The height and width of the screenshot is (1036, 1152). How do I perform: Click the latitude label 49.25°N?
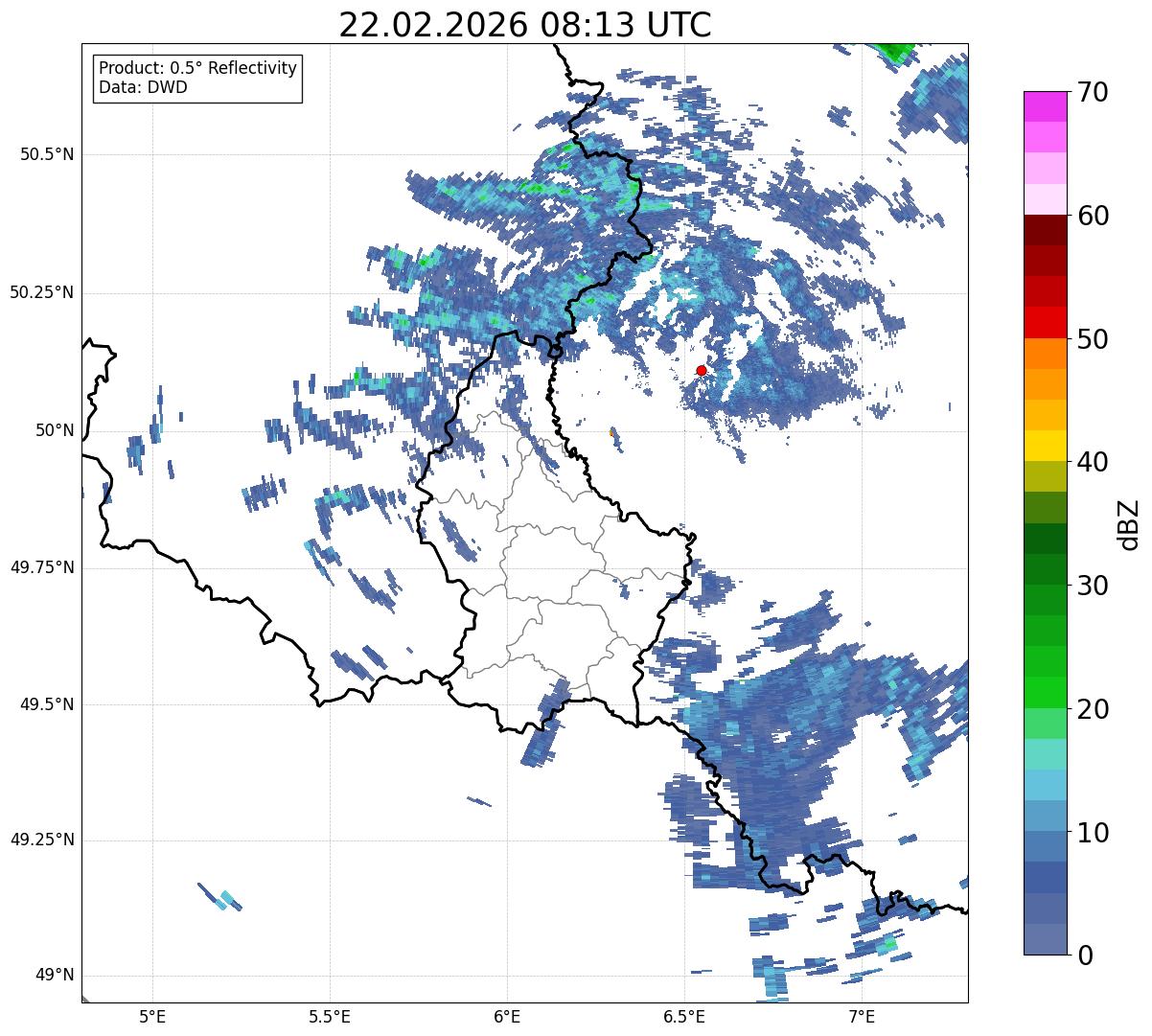coord(41,840)
